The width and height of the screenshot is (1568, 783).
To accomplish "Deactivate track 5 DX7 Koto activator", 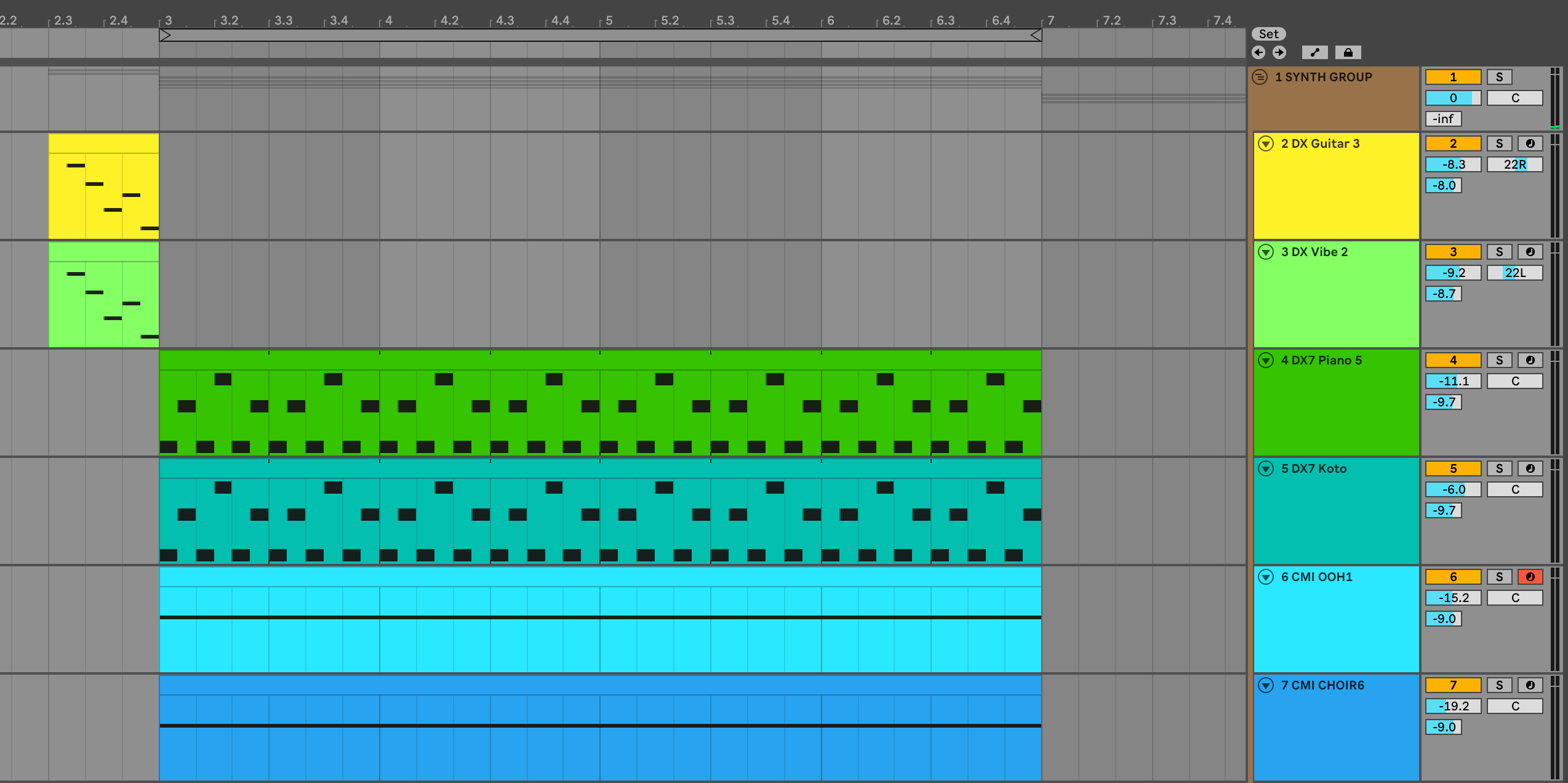I will 1453,468.
